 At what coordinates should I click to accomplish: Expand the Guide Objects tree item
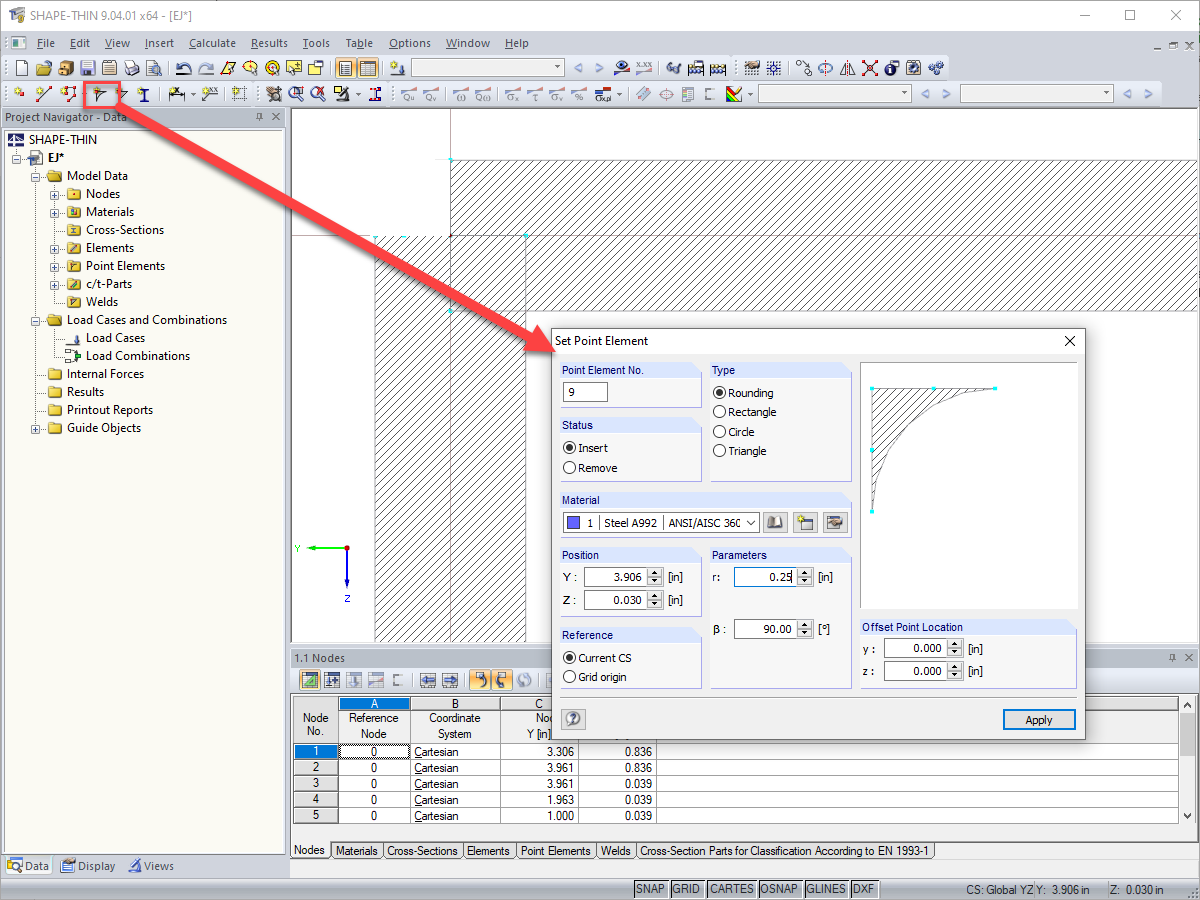(x=36, y=428)
